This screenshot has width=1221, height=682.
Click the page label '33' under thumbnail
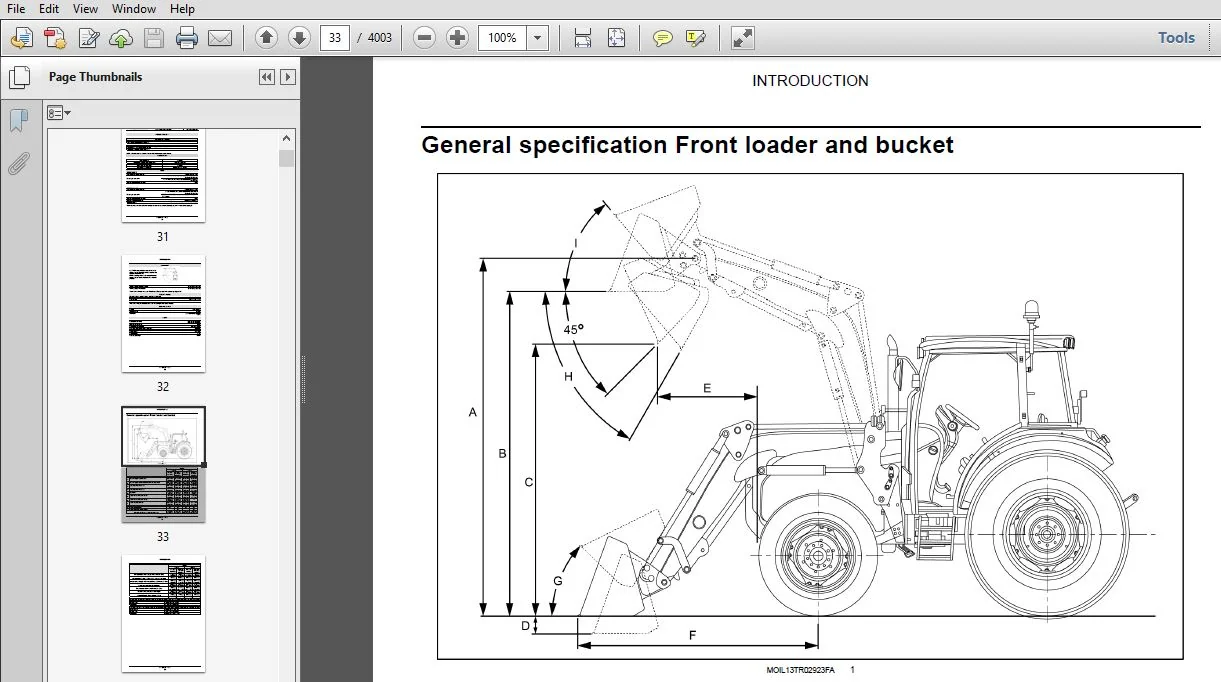click(x=163, y=537)
